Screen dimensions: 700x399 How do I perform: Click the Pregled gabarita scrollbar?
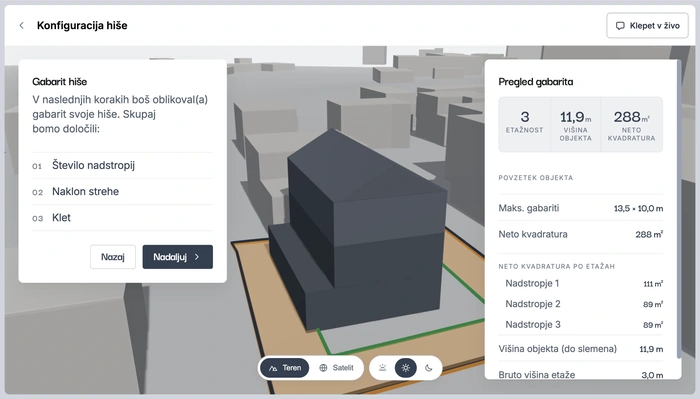point(679,210)
